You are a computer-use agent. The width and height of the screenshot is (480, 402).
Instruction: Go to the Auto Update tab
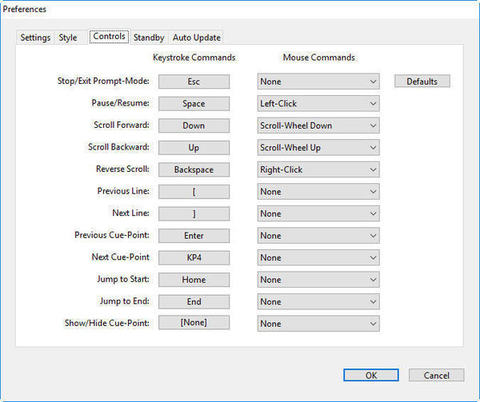coord(197,37)
